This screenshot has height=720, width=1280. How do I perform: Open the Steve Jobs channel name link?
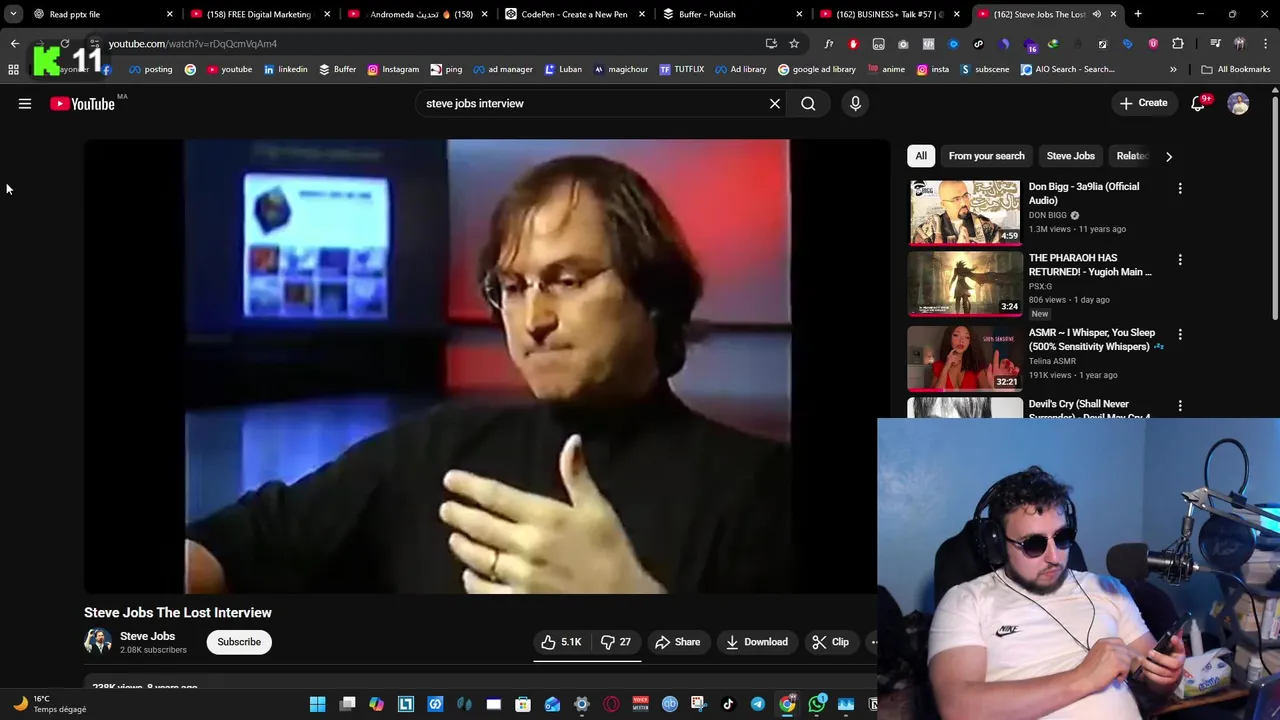pos(147,636)
